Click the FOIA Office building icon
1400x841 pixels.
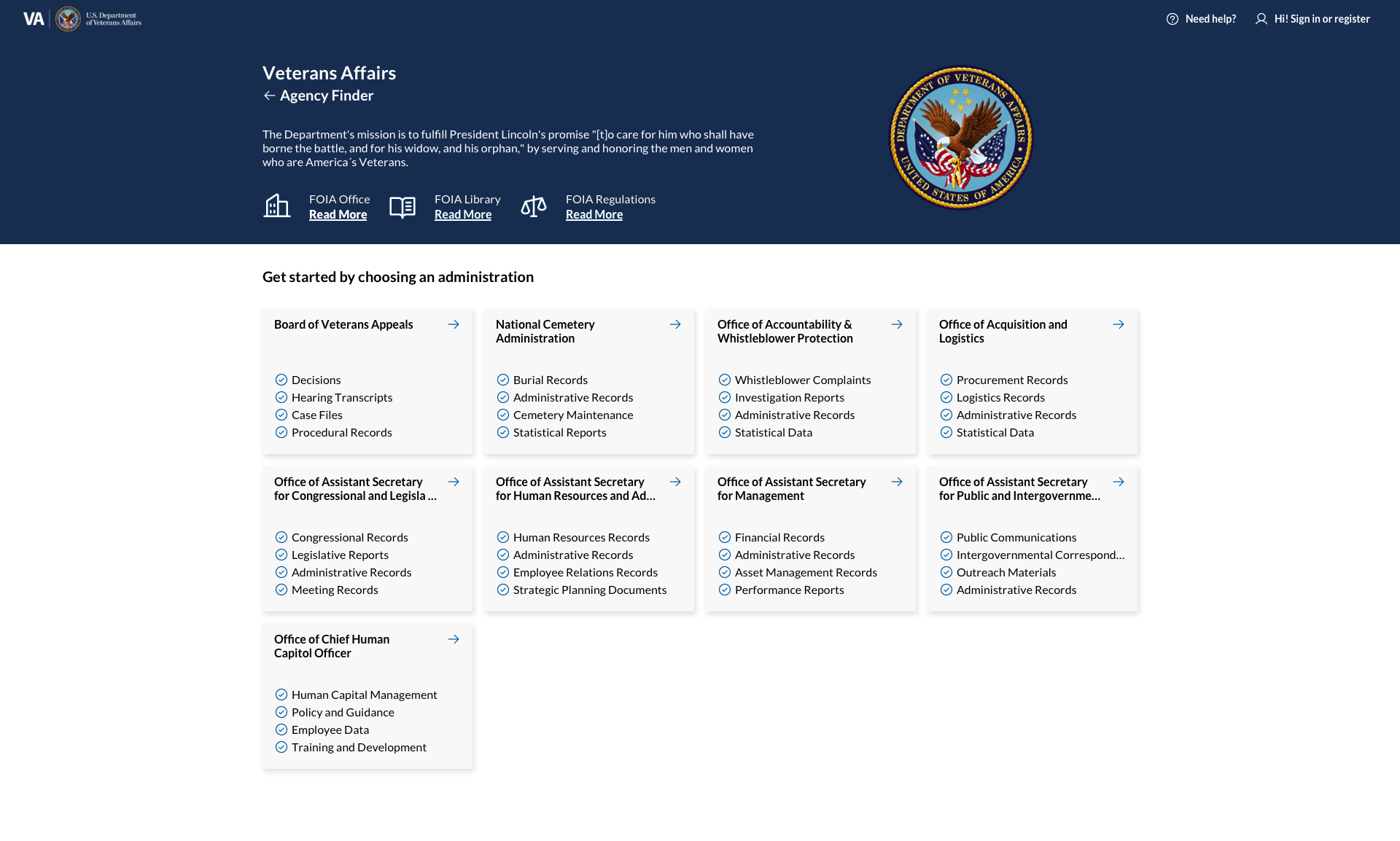277,206
